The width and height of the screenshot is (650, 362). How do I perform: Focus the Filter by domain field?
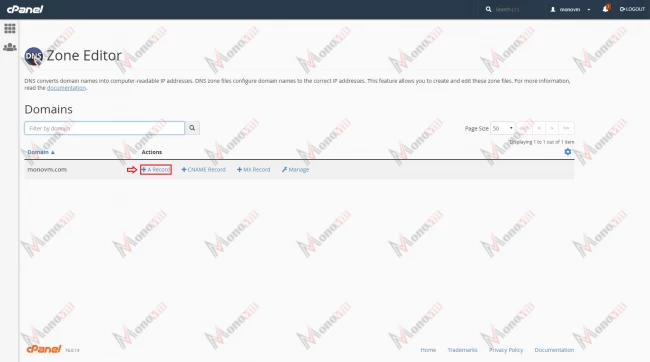(x=104, y=128)
